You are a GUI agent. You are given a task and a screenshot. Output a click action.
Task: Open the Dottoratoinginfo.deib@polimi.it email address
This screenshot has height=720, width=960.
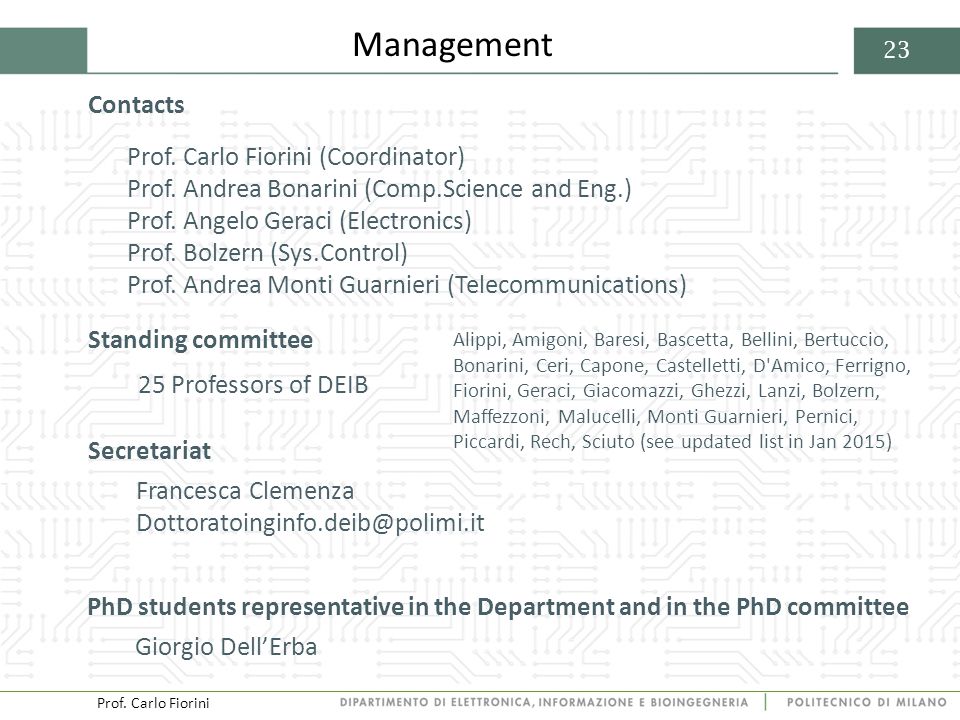coord(310,523)
